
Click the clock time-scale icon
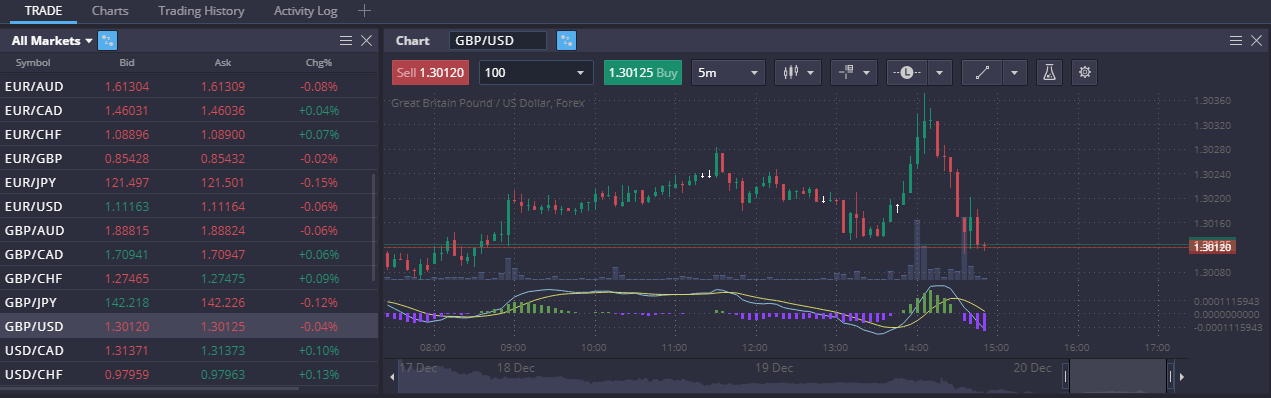906,73
